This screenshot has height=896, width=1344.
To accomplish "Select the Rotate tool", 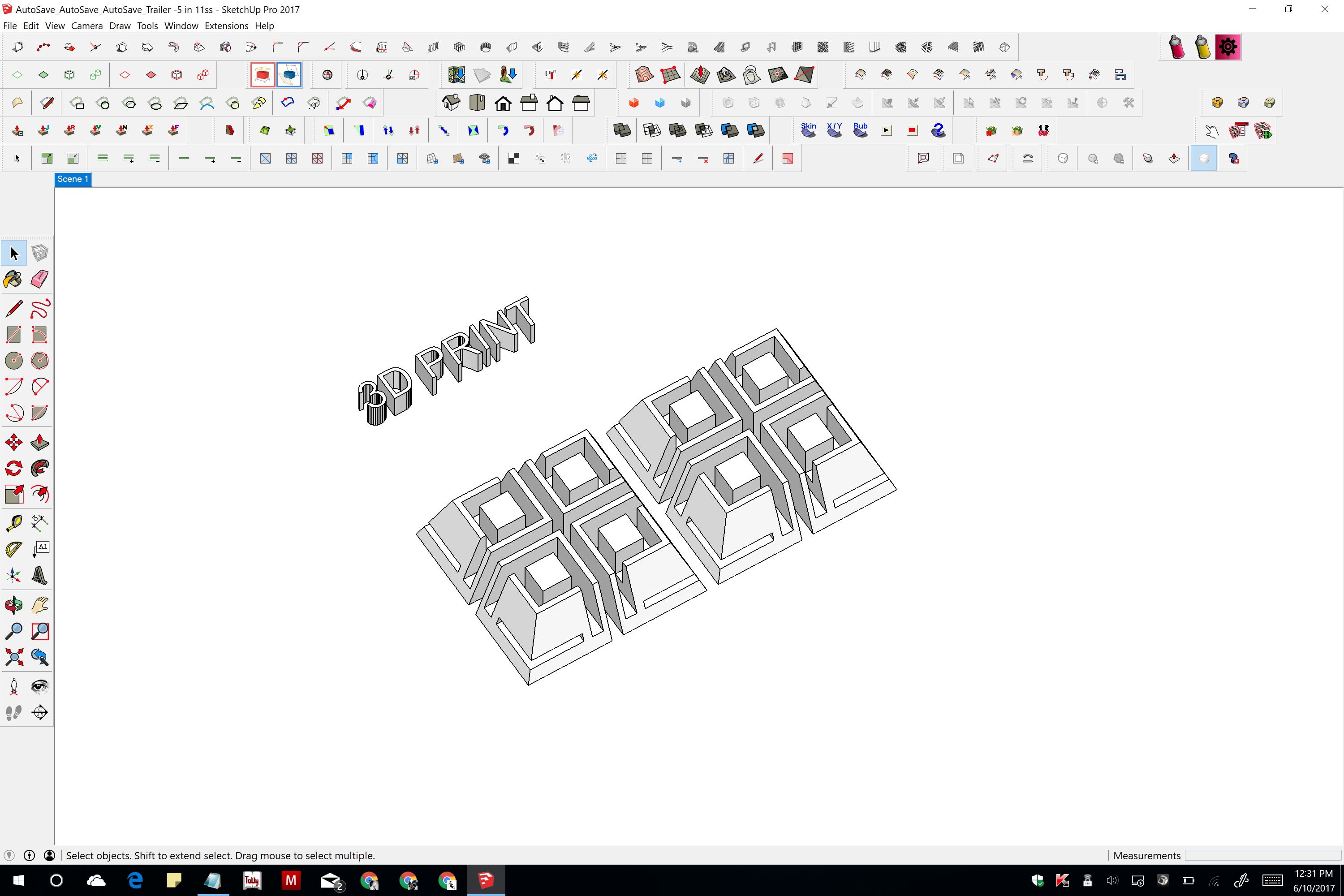I will point(14,469).
